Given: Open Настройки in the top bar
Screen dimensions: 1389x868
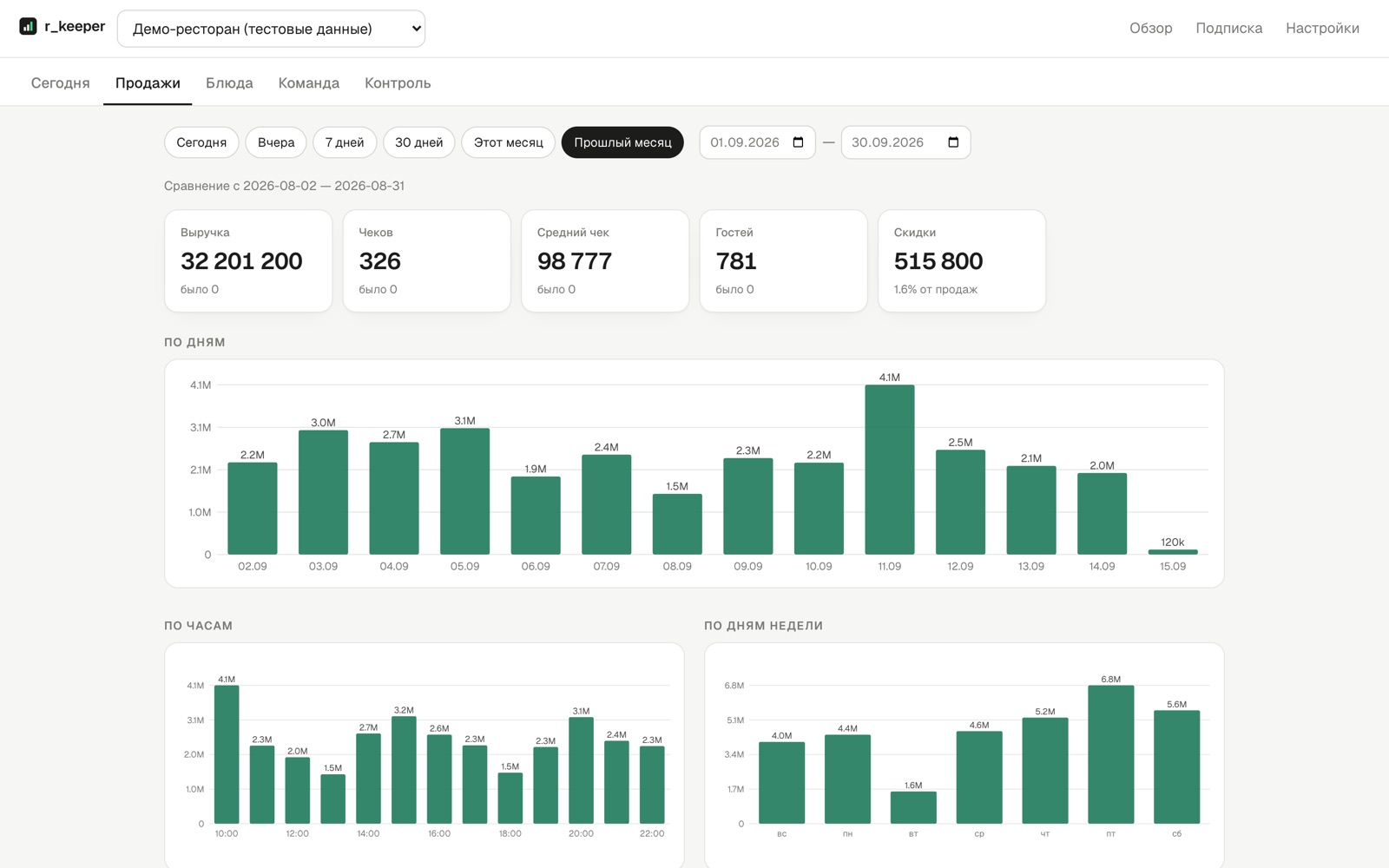Looking at the screenshot, I should (1323, 29).
